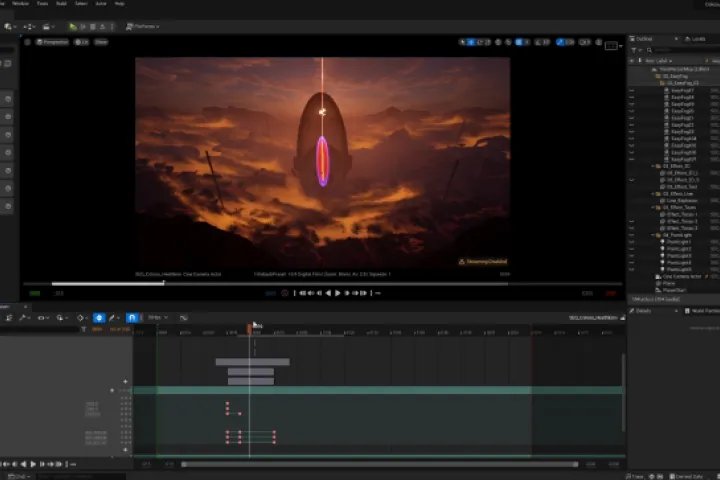Open the Sequencer frame rate dropdown
The image size is (720, 480).
click(158, 317)
